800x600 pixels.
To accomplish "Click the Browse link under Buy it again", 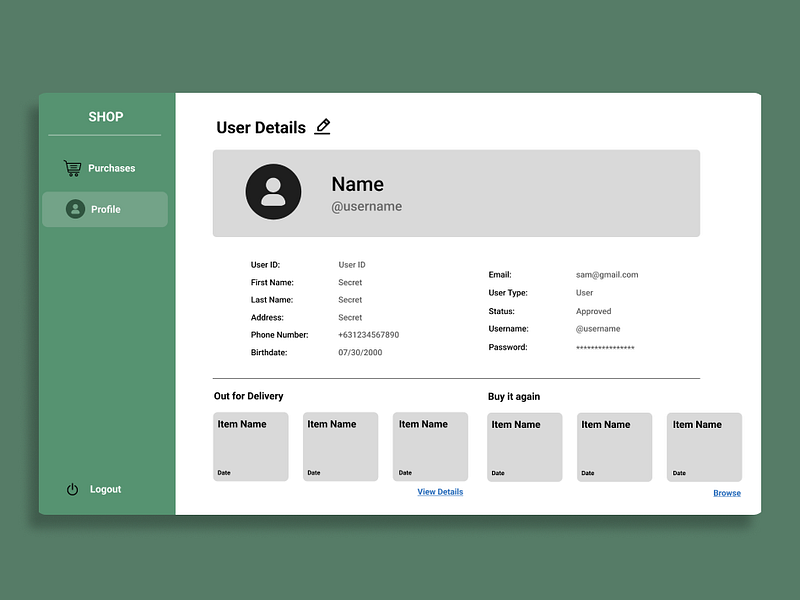I will pos(726,492).
